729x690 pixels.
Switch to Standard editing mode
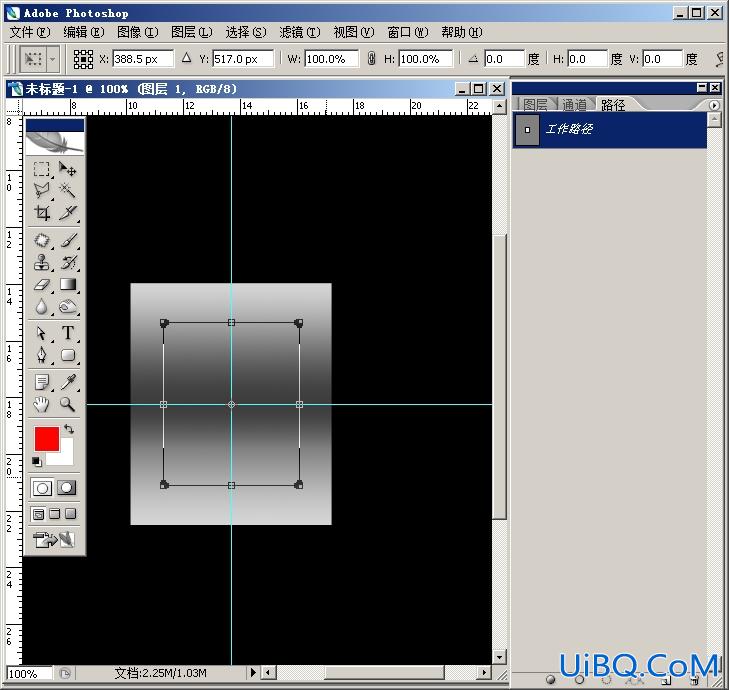click(42, 488)
